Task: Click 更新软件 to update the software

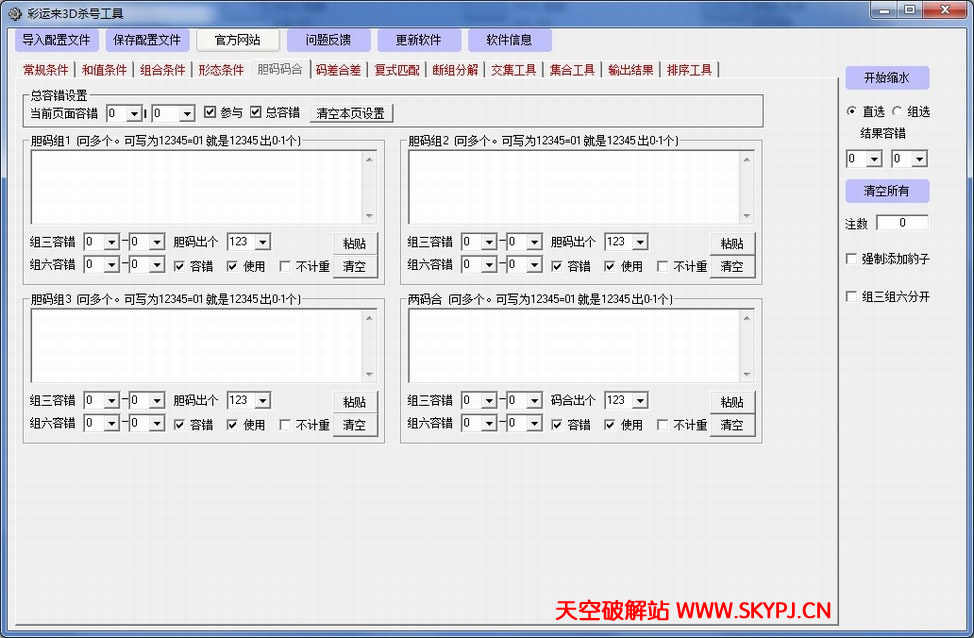Action: coord(419,40)
